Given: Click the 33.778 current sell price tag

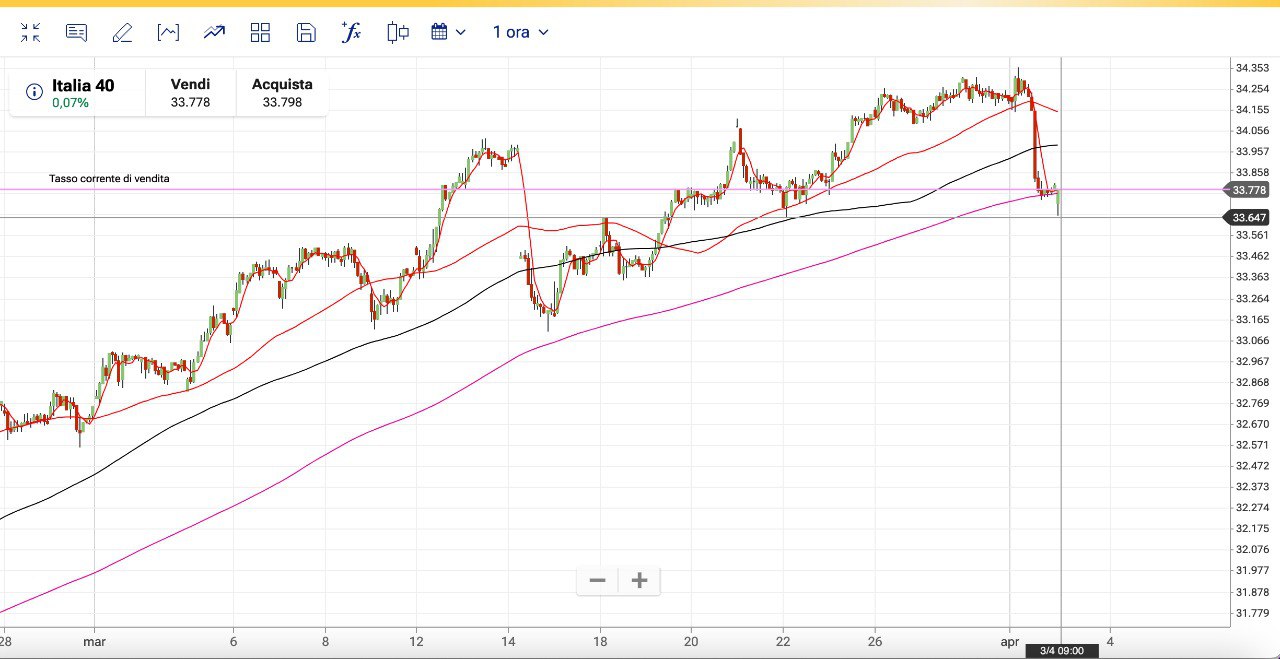Looking at the screenshot, I should click(1249, 190).
